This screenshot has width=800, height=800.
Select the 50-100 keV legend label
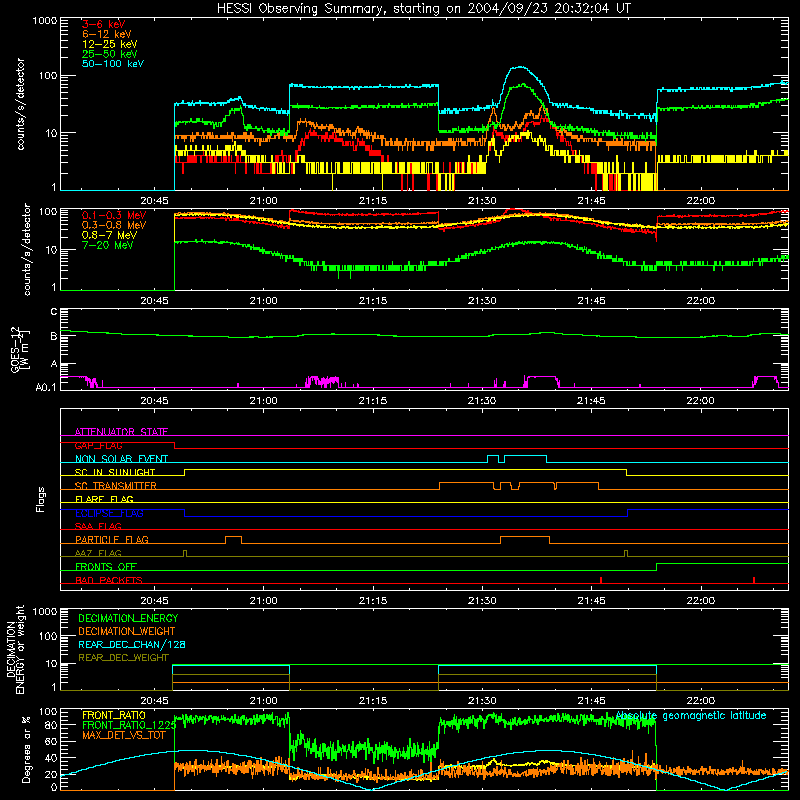point(113,64)
